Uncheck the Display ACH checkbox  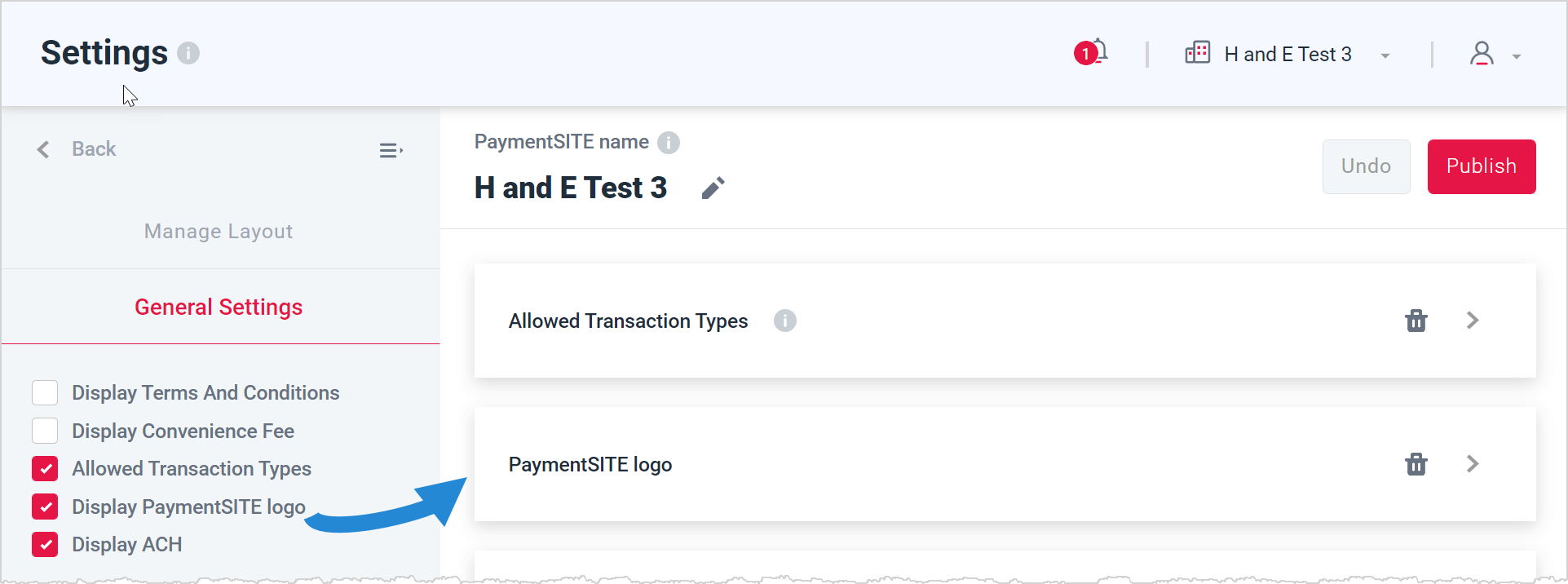point(45,544)
